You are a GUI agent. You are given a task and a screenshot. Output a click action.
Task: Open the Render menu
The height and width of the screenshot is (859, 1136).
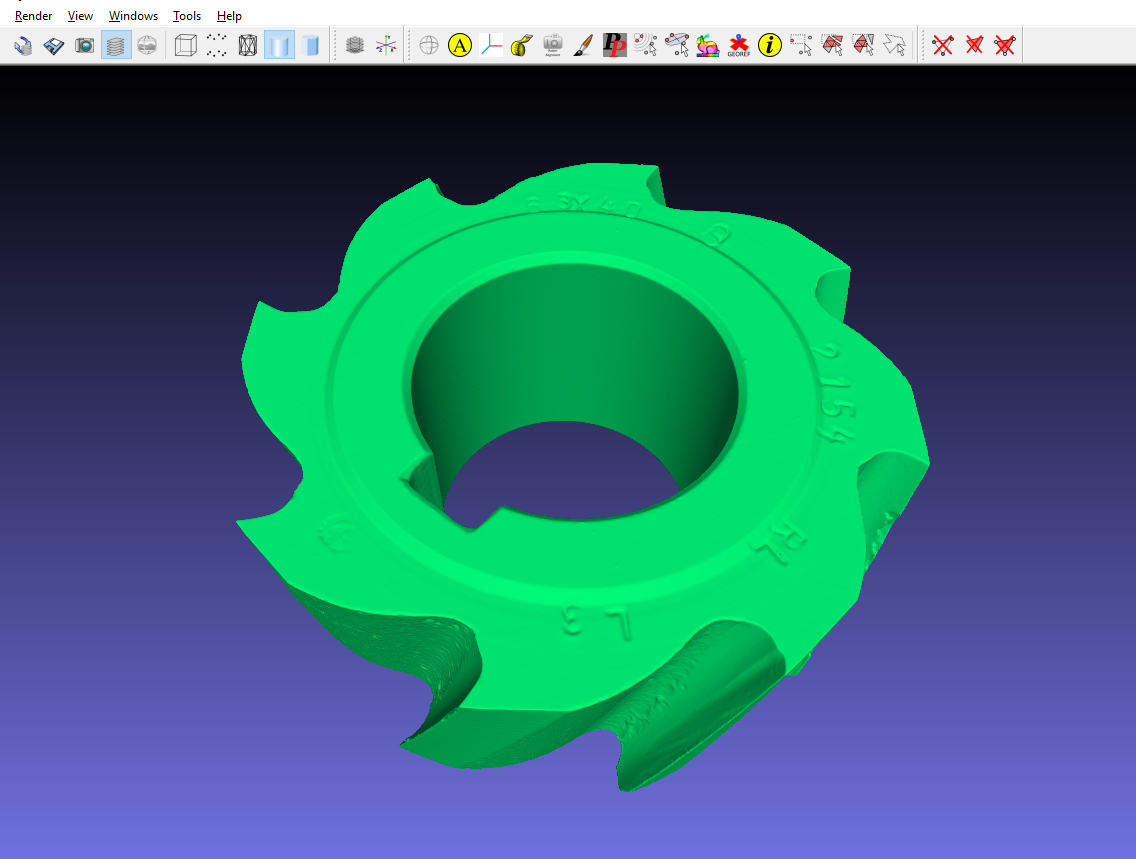point(33,16)
